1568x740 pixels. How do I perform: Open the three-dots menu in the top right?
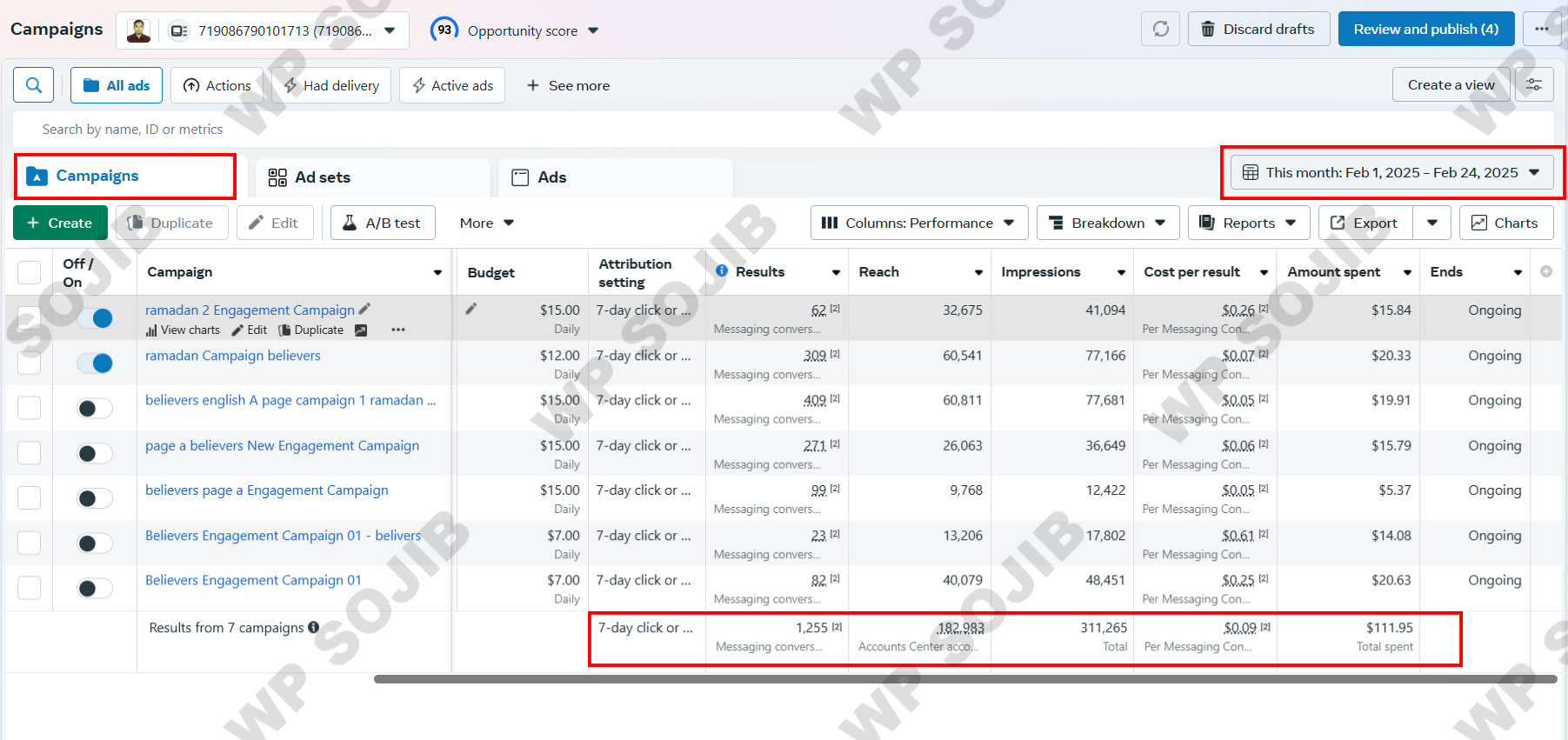click(x=1542, y=29)
